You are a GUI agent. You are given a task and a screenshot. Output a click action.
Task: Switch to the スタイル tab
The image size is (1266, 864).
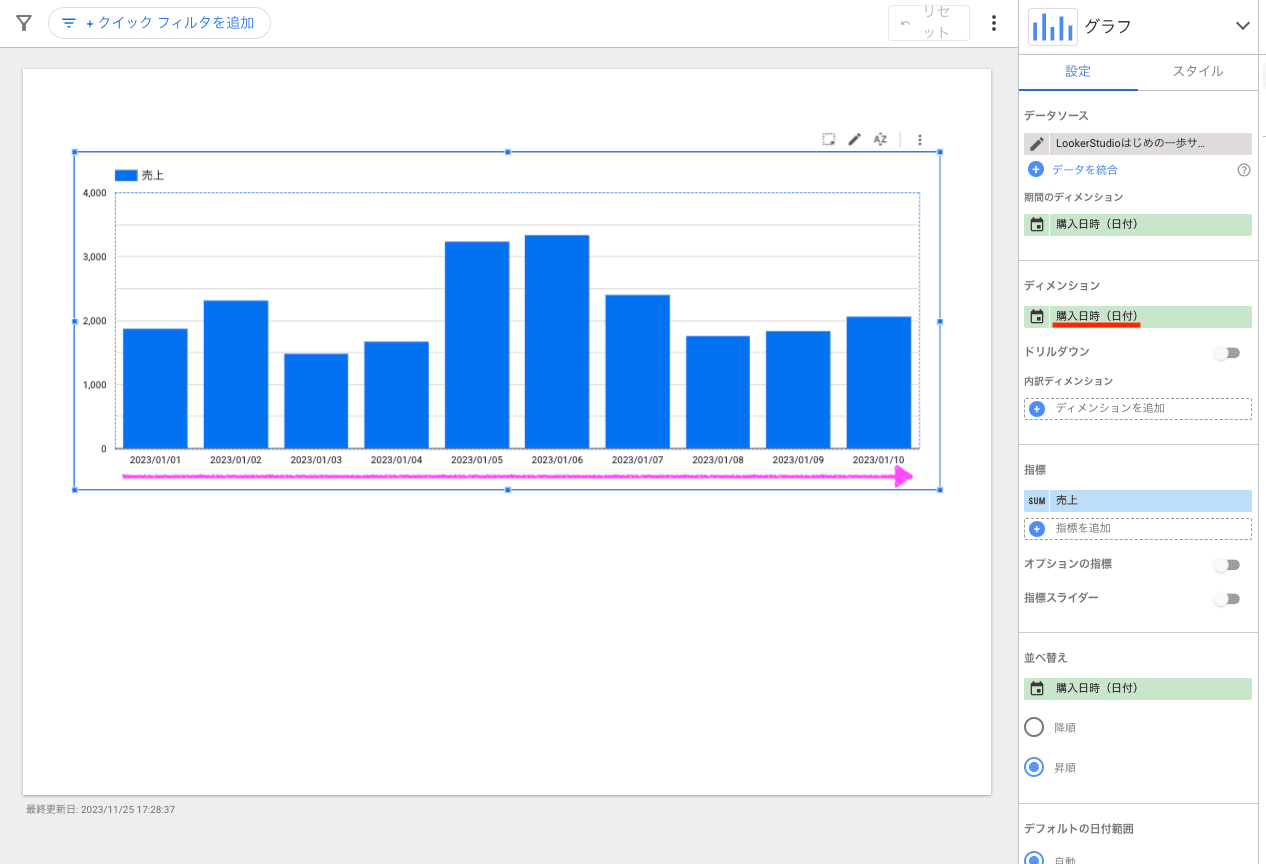1197,72
